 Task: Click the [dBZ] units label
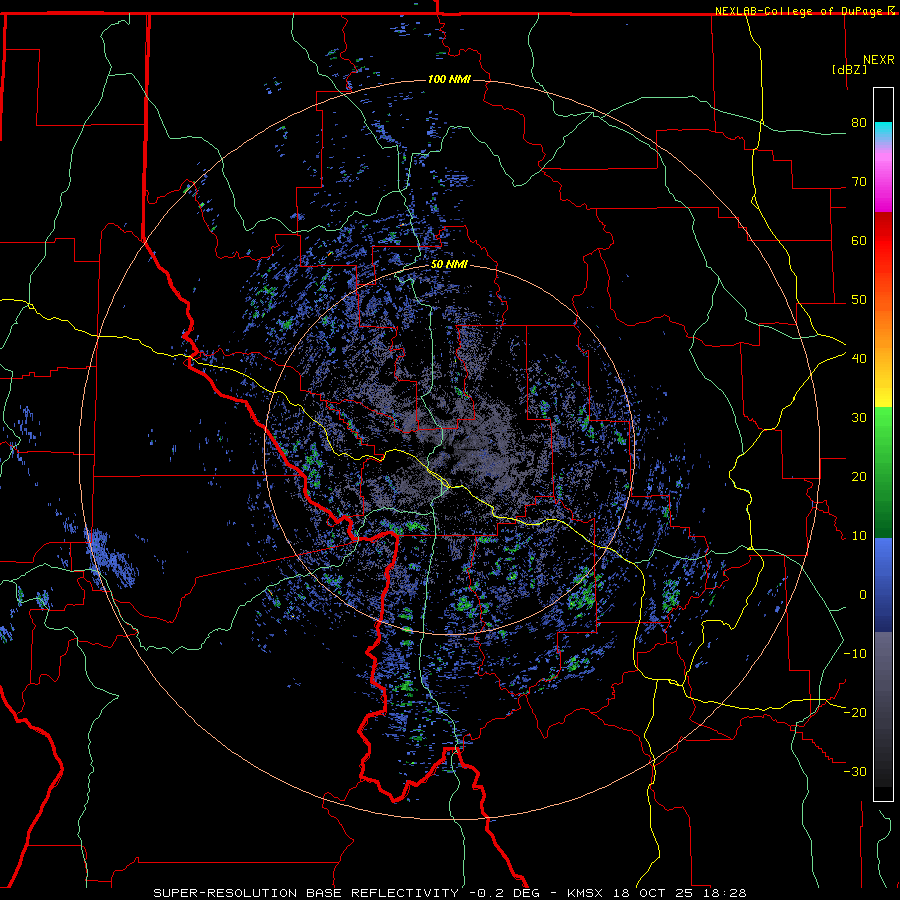pos(849,69)
